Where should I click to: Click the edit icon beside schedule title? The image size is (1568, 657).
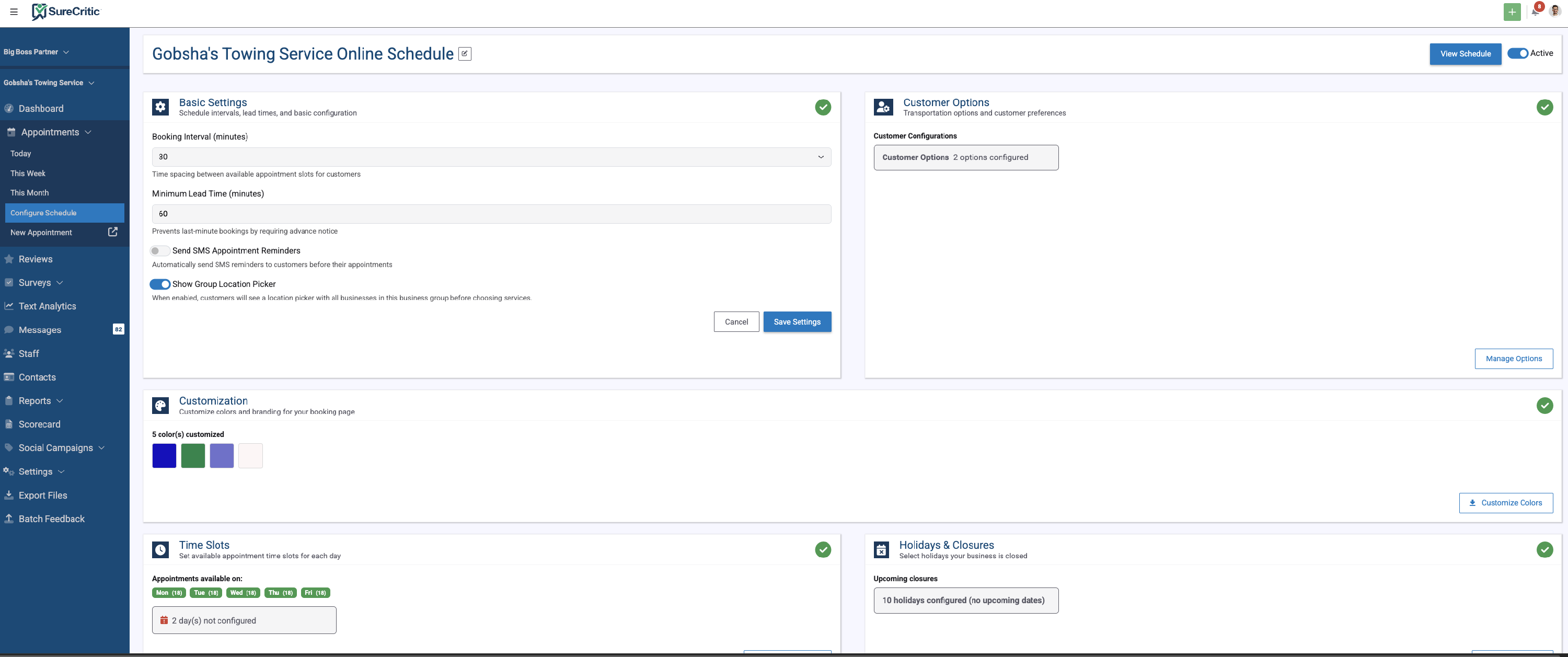pyautogui.click(x=465, y=54)
